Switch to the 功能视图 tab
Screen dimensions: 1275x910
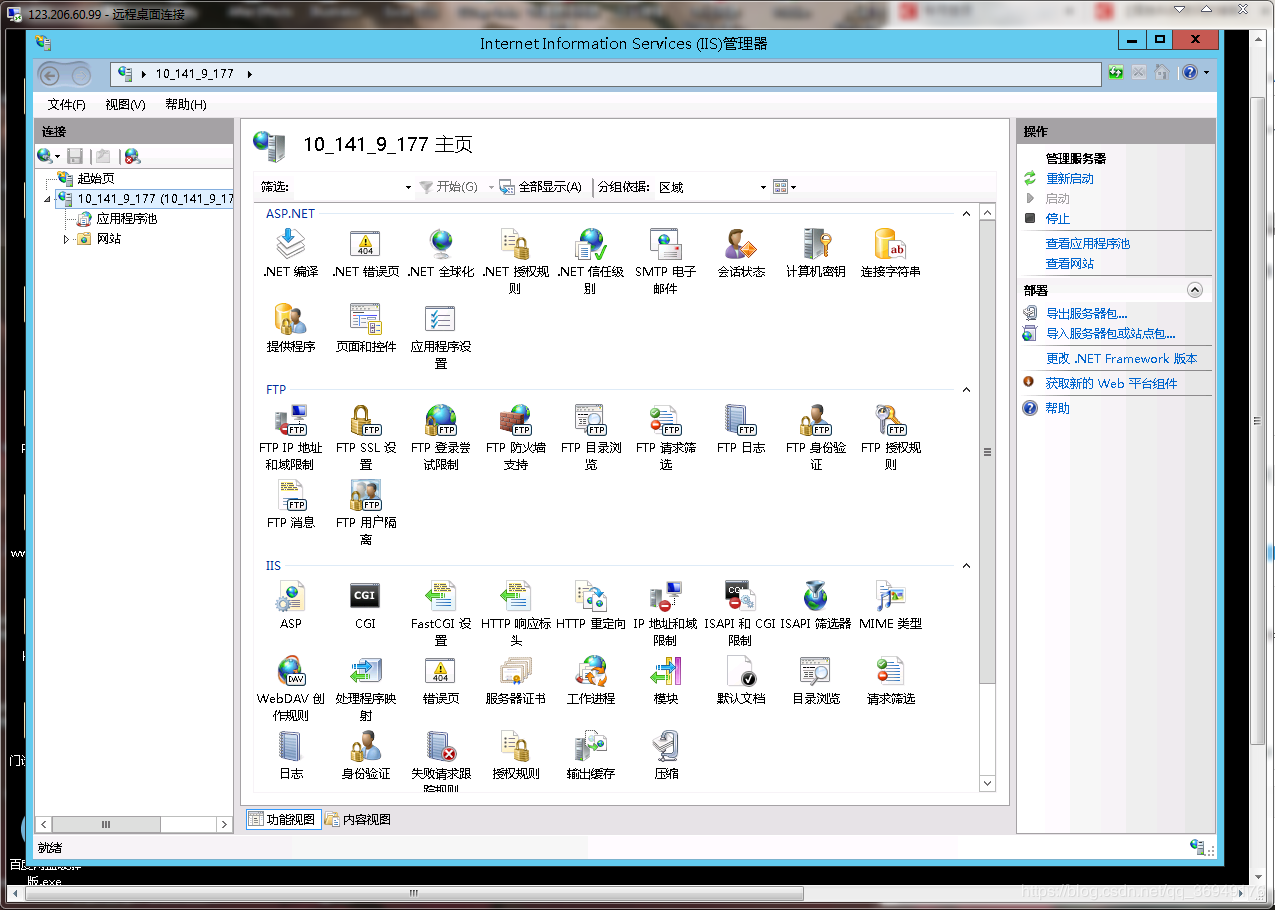pos(282,820)
